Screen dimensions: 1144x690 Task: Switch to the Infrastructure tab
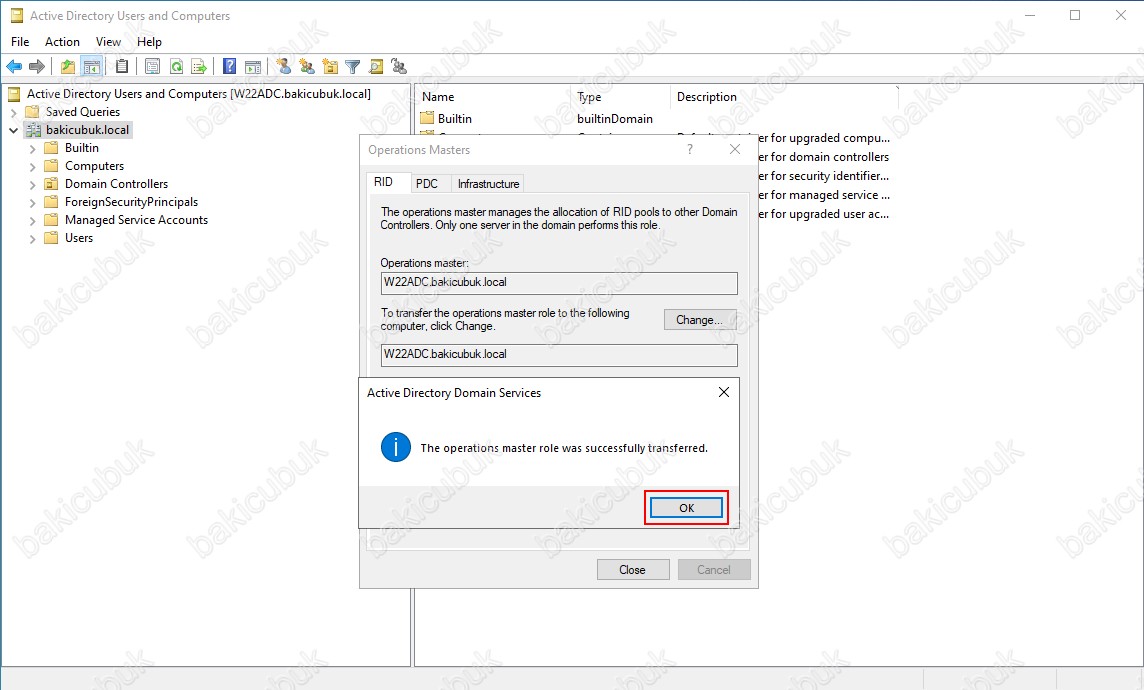click(x=488, y=184)
